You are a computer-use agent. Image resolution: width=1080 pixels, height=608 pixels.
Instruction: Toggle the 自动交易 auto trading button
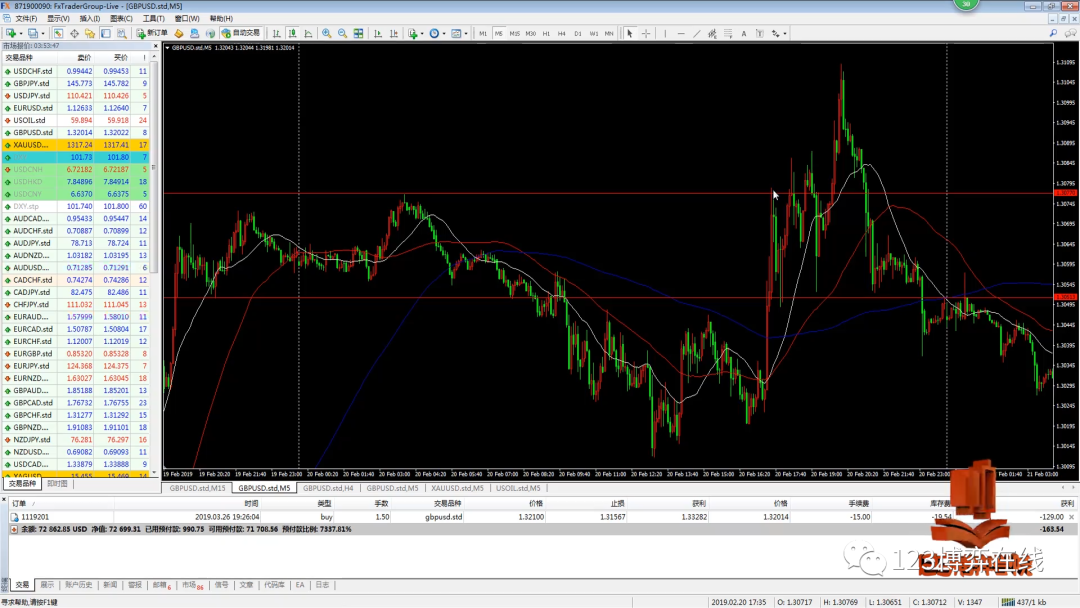[x=241, y=33]
